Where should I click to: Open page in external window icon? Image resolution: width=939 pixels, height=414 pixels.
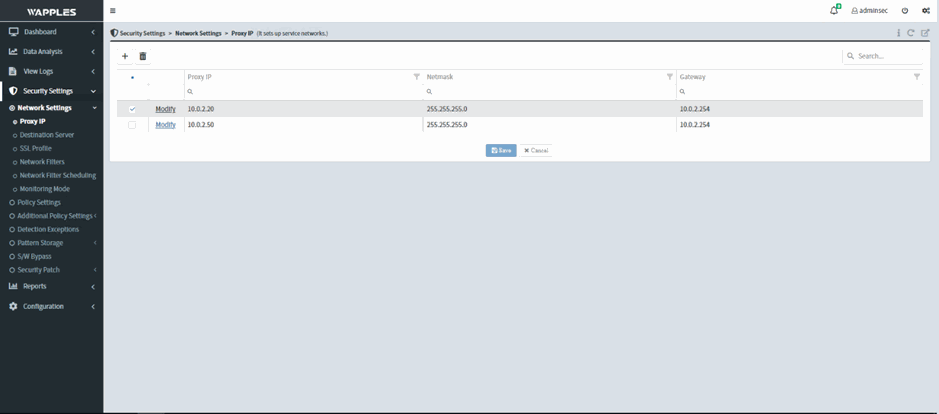coord(925,33)
